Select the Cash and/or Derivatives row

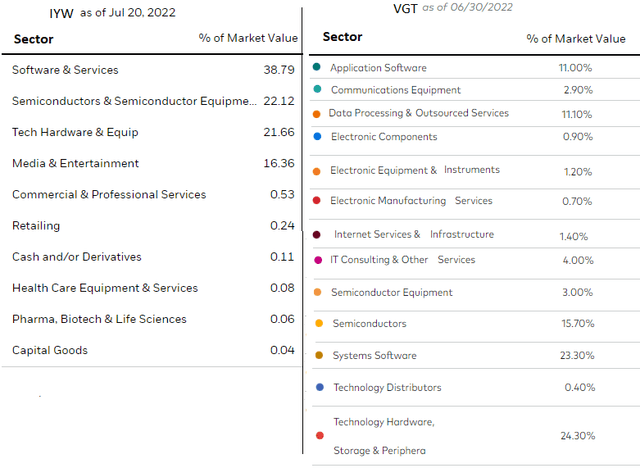[x=82, y=257]
